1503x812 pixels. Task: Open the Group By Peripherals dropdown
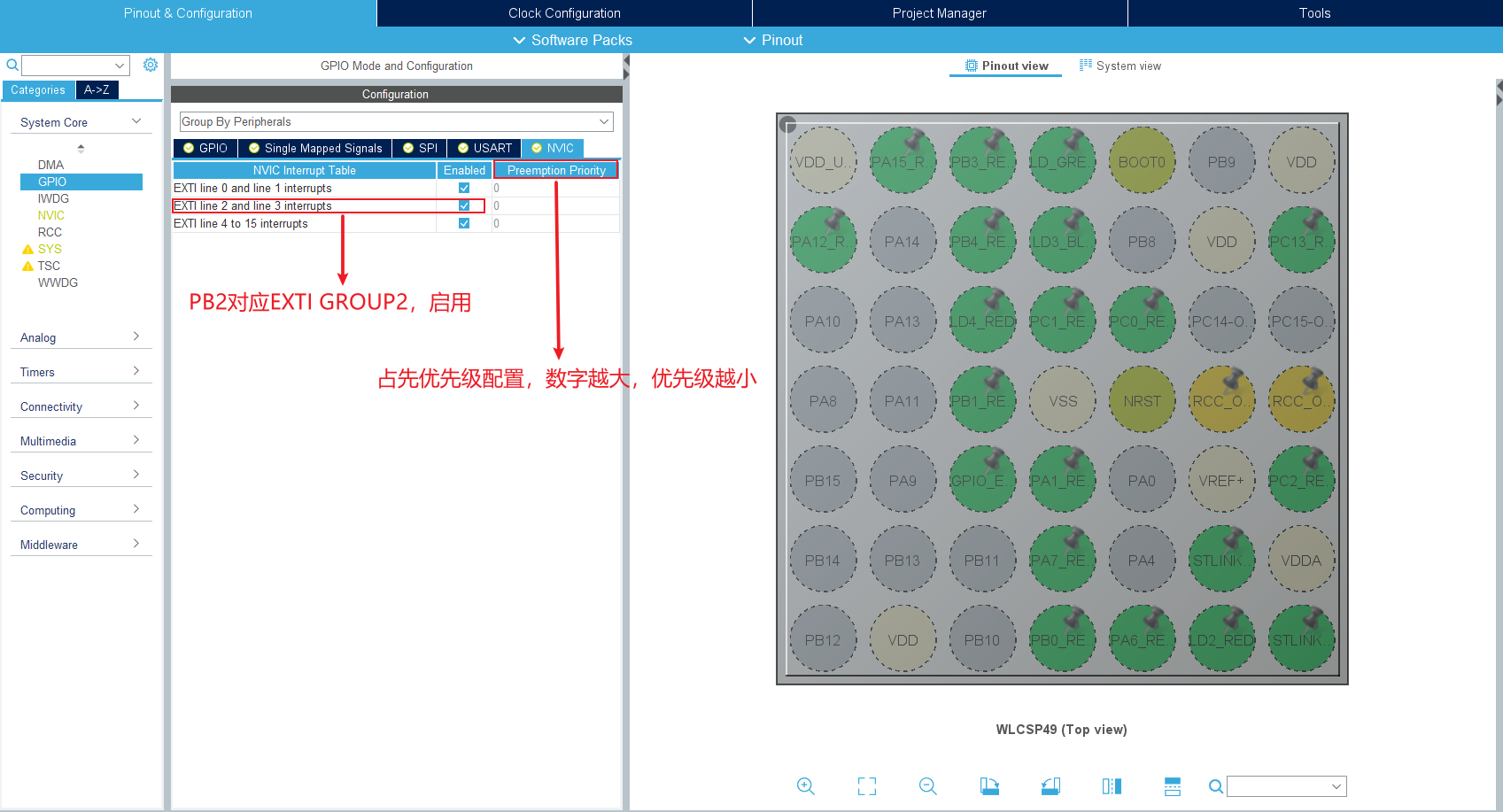(396, 121)
